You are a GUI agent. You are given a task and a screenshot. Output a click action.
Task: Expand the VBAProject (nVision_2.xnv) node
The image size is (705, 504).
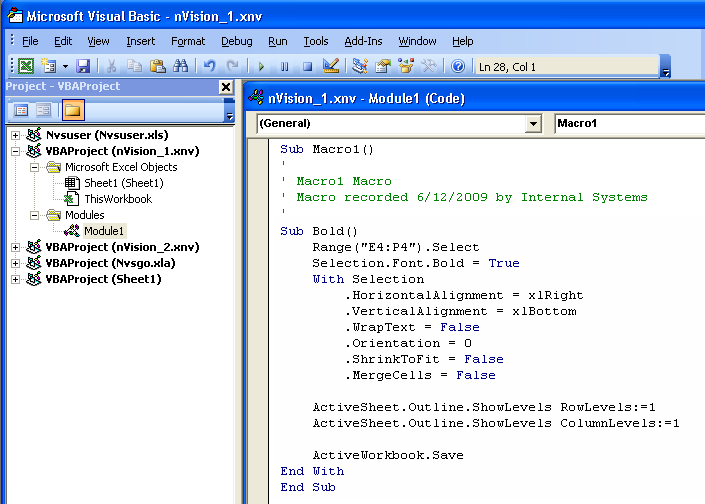15,247
